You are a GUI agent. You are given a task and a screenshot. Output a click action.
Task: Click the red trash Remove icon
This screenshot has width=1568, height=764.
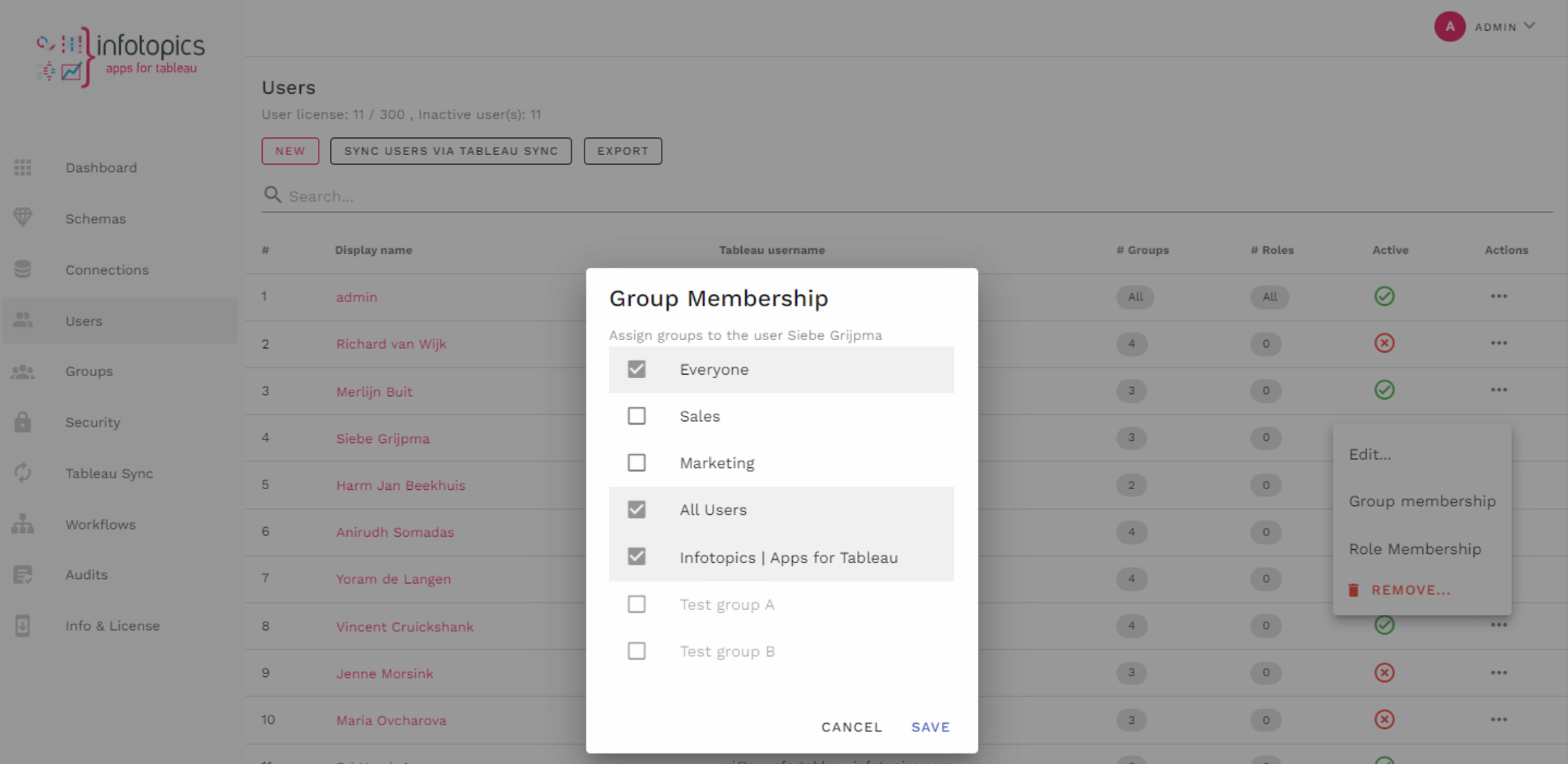pos(1354,590)
